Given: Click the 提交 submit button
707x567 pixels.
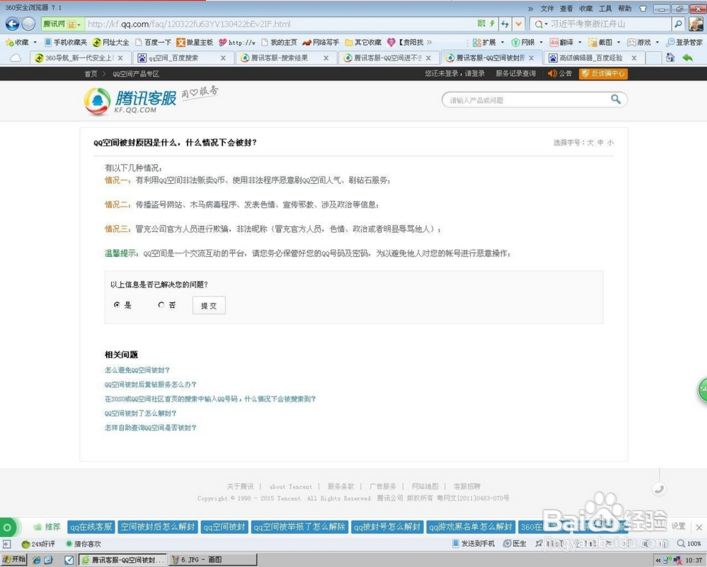Looking at the screenshot, I should click(x=209, y=306).
